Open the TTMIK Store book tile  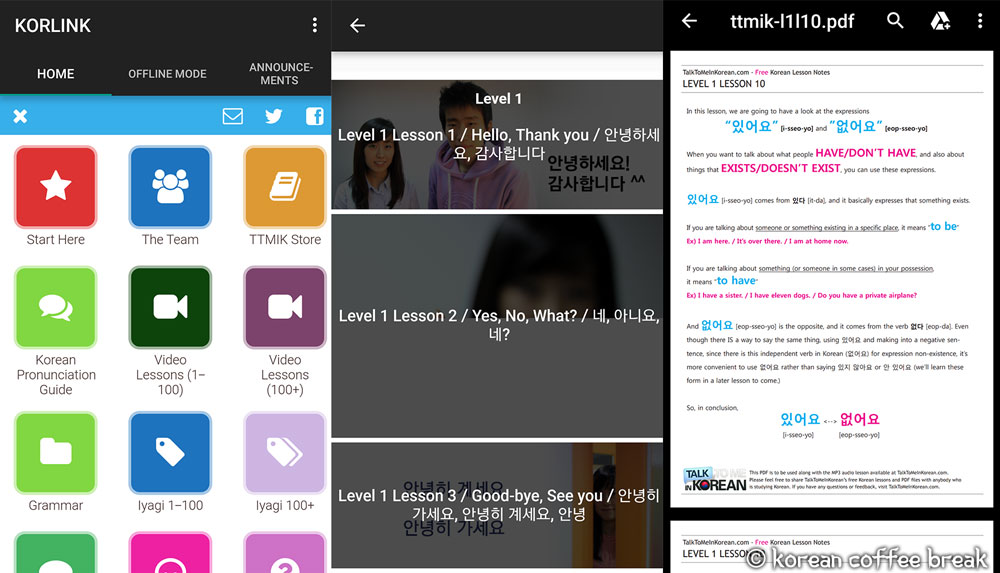point(285,187)
